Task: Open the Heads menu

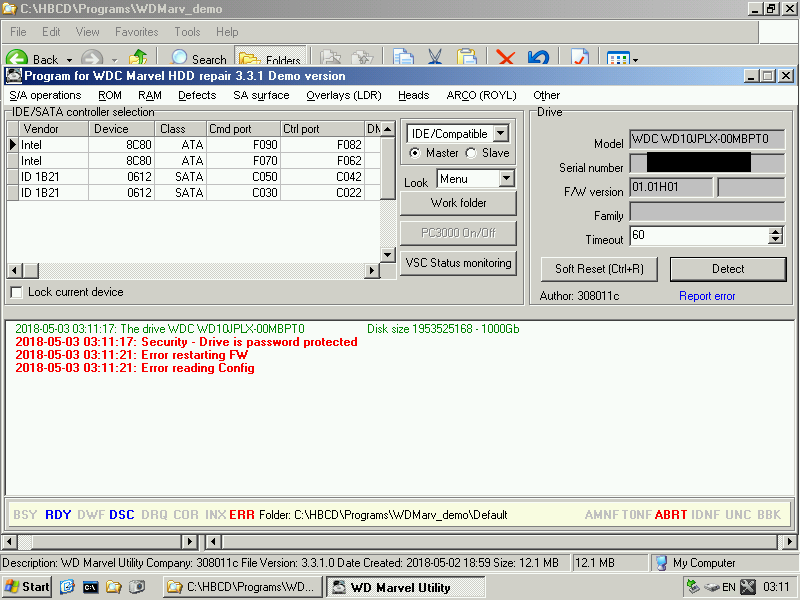Action: point(413,95)
